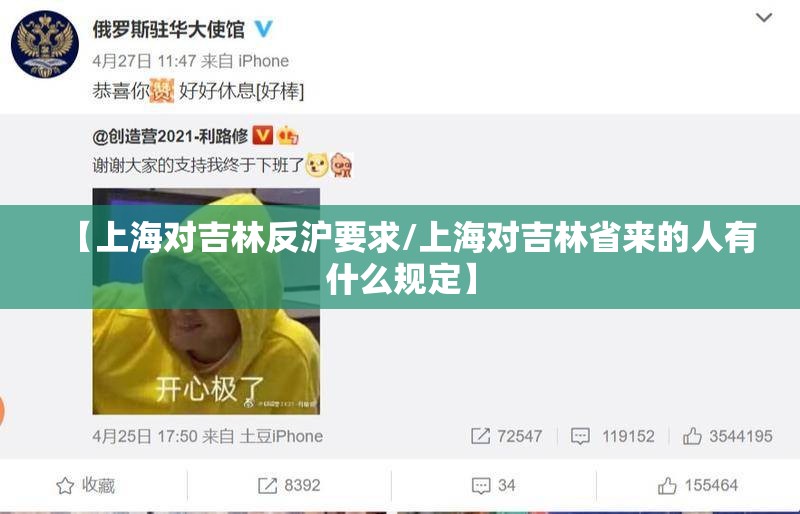This screenshot has width=800, height=514.
Task: Open the yellow hoodie meme image
Action: point(206,301)
